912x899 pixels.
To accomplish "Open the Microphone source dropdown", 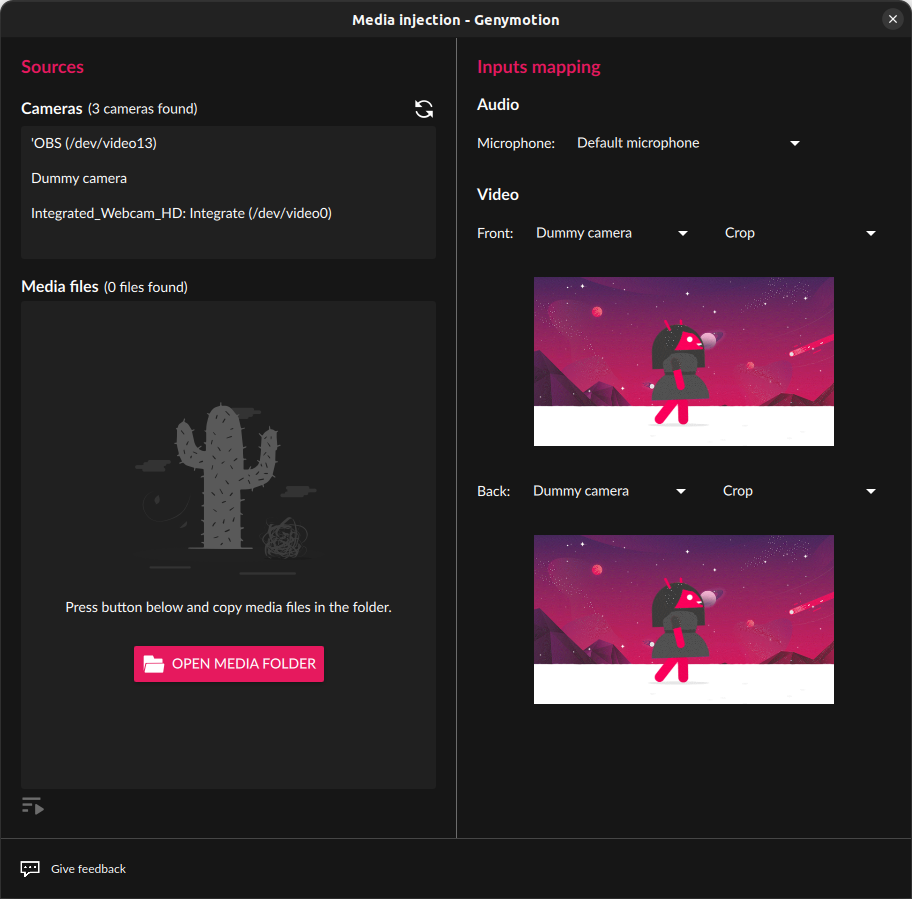I will (x=688, y=143).
